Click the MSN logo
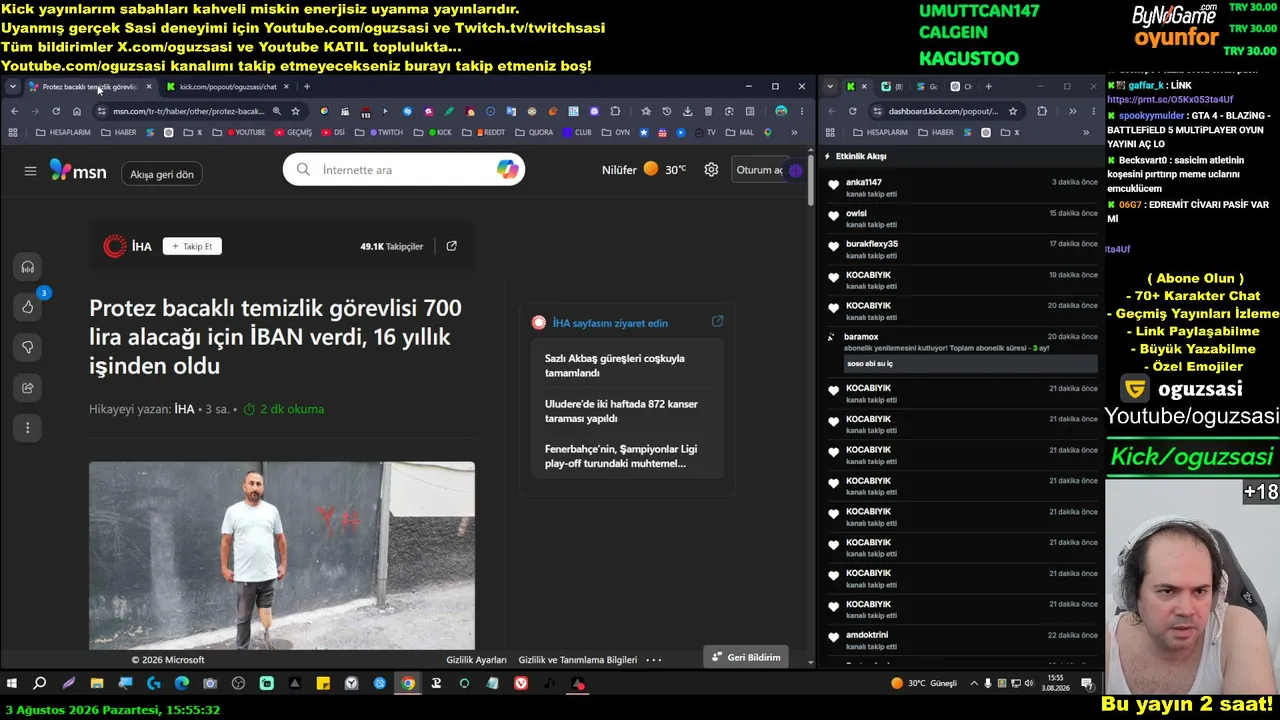 78,171
